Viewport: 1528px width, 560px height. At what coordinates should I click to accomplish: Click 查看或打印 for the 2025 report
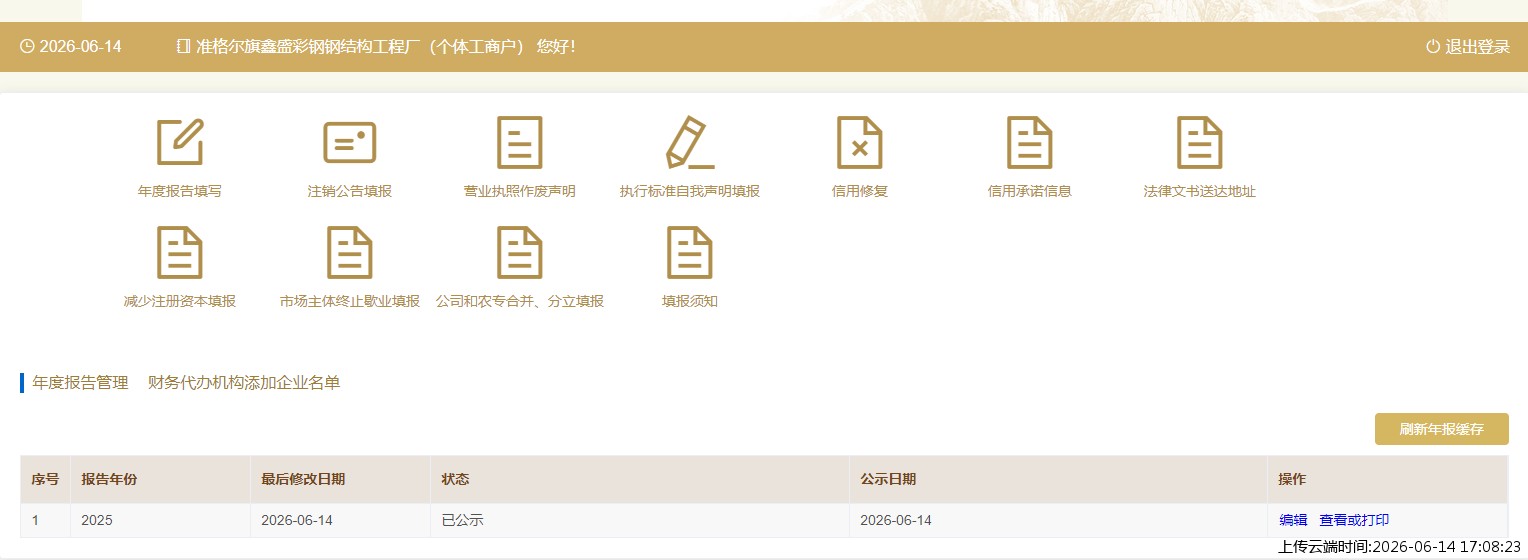tap(1354, 520)
